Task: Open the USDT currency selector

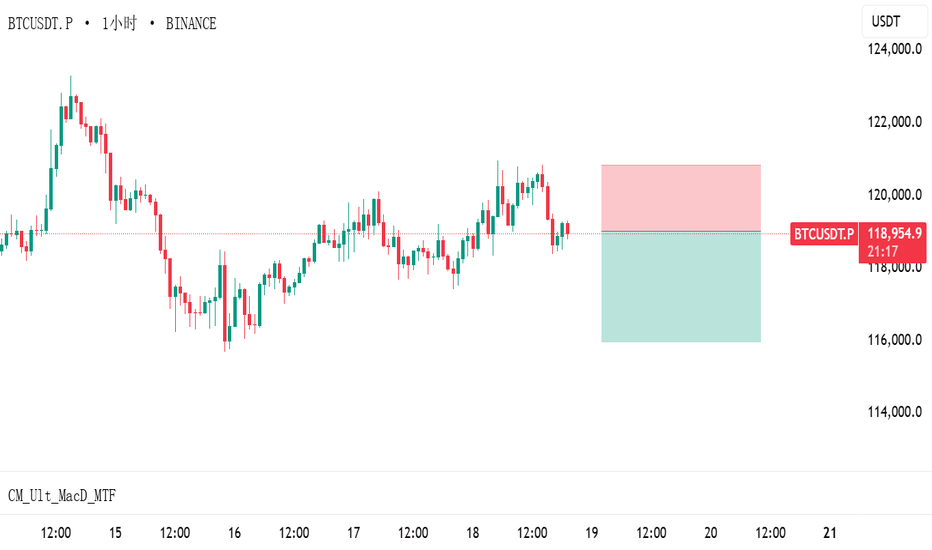Action: coord(894,22)
